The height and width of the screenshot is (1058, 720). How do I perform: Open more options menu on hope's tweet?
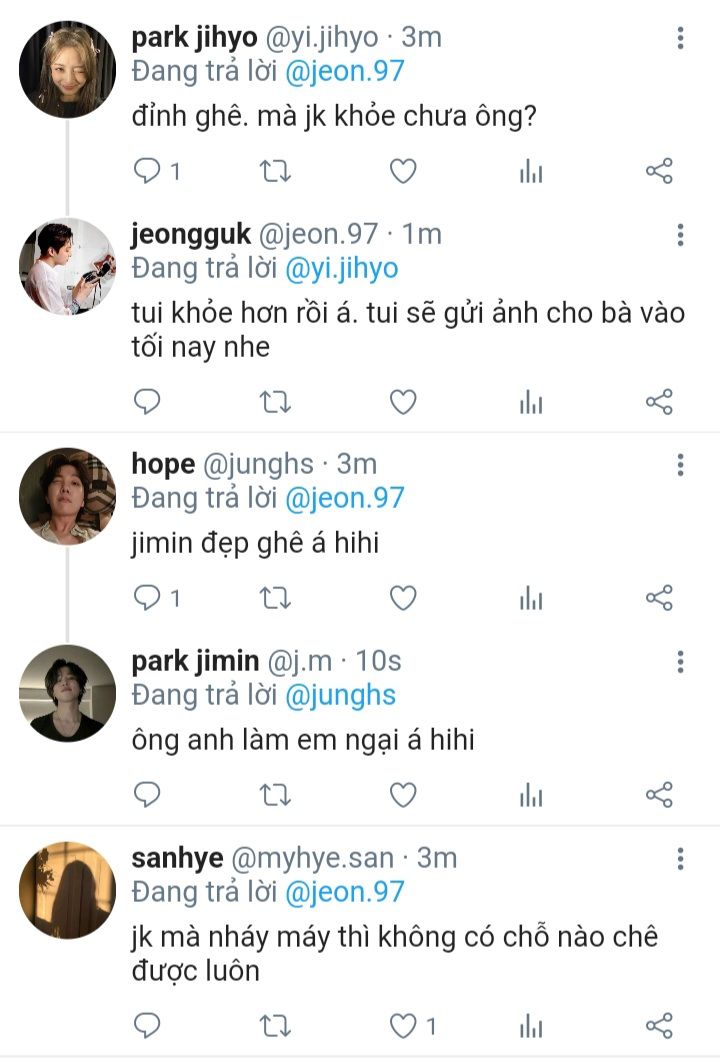(x=680, y=465)
